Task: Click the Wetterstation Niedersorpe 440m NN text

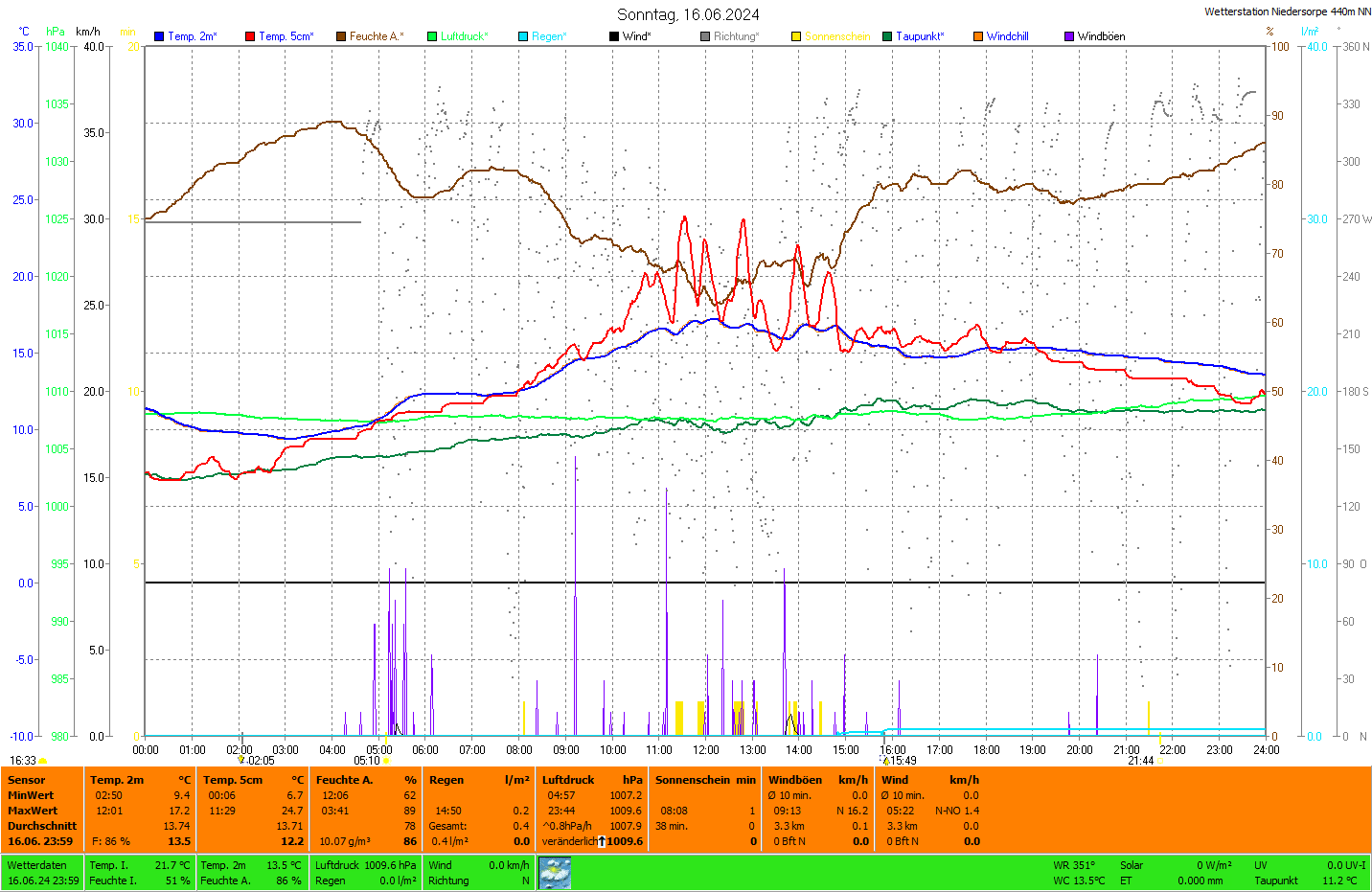Action: pos(1287,11)
